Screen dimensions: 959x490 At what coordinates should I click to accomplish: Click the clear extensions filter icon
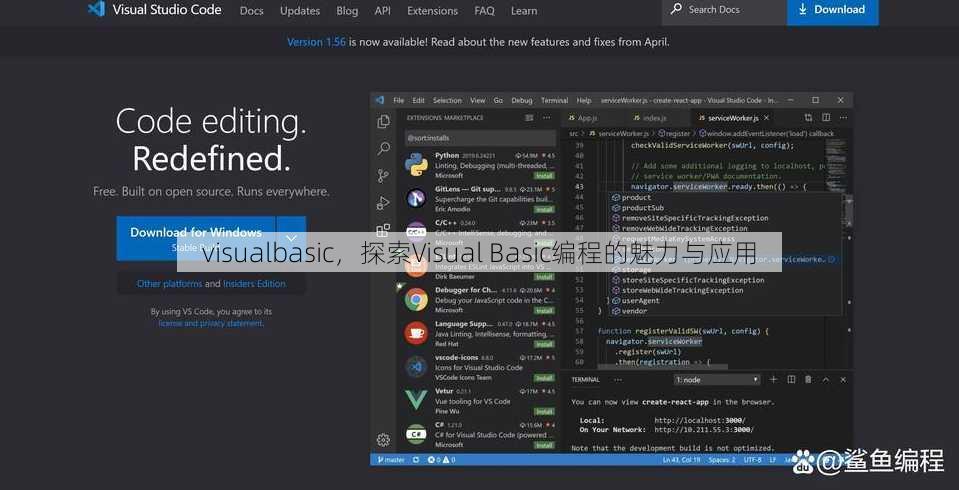pyautogui.click(x=530, y=117)
